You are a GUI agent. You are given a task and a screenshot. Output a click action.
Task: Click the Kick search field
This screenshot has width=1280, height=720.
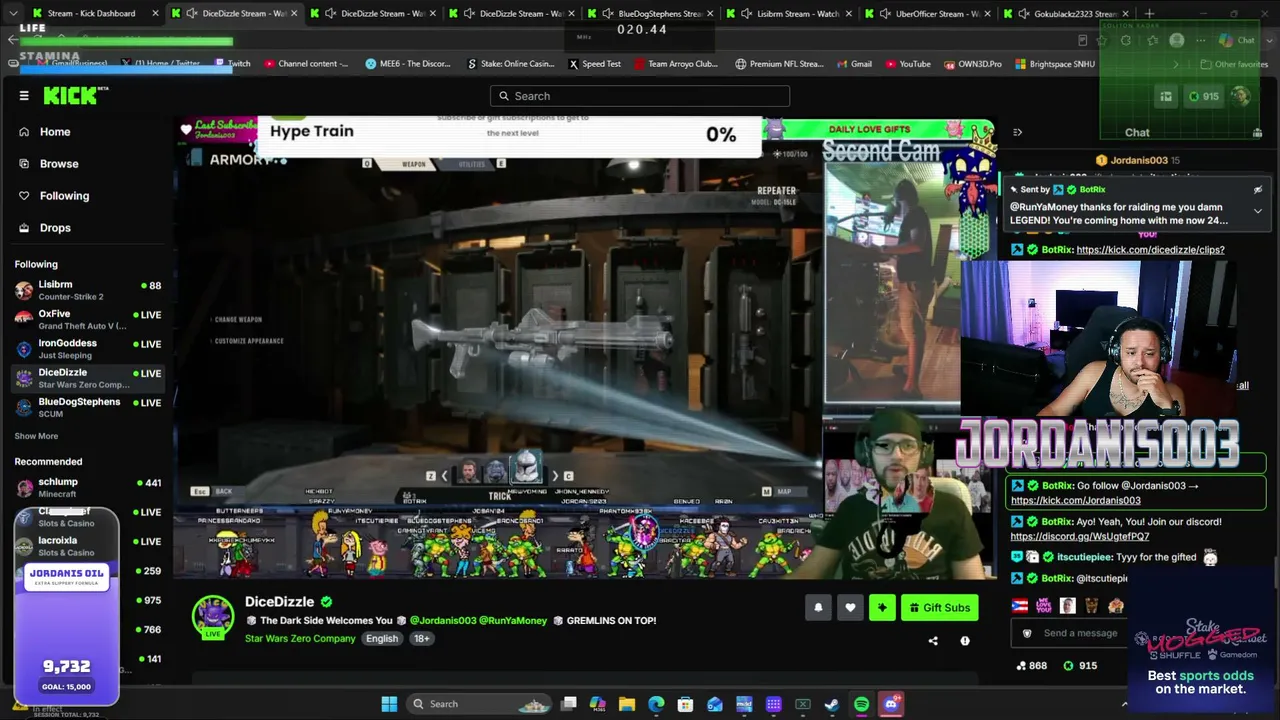pos(640,96)
